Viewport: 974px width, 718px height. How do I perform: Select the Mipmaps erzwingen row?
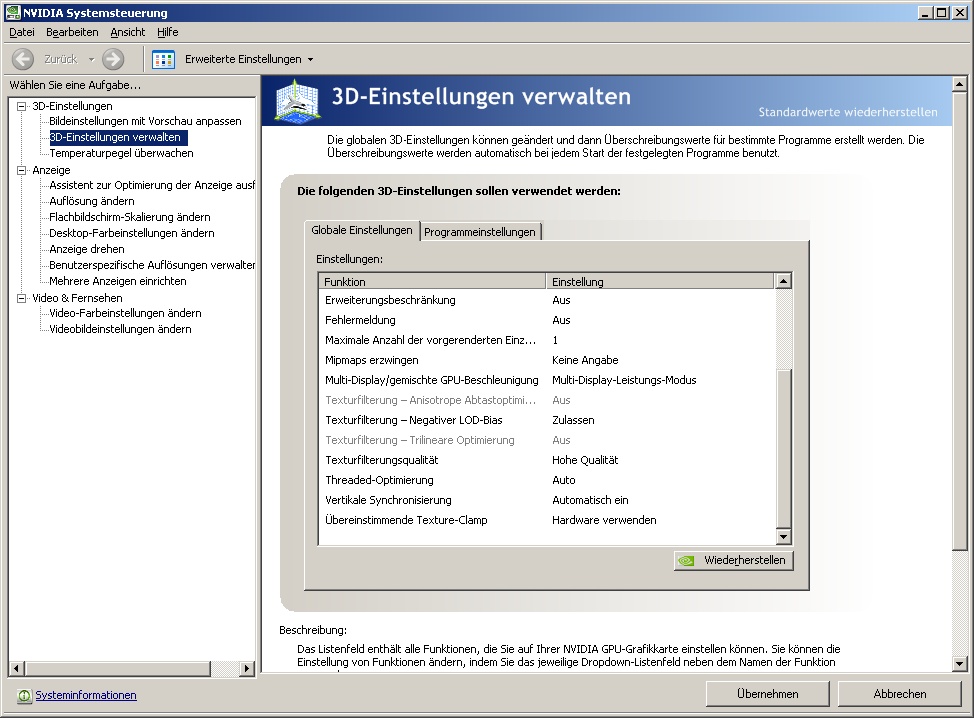(548, 360)
